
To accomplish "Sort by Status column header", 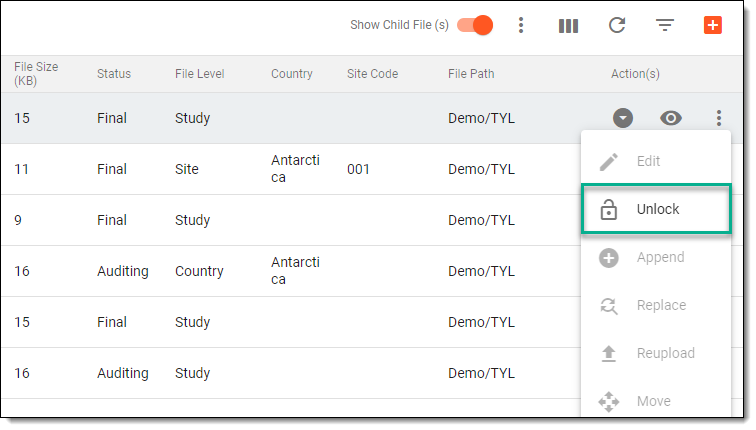I will [114, 74].
